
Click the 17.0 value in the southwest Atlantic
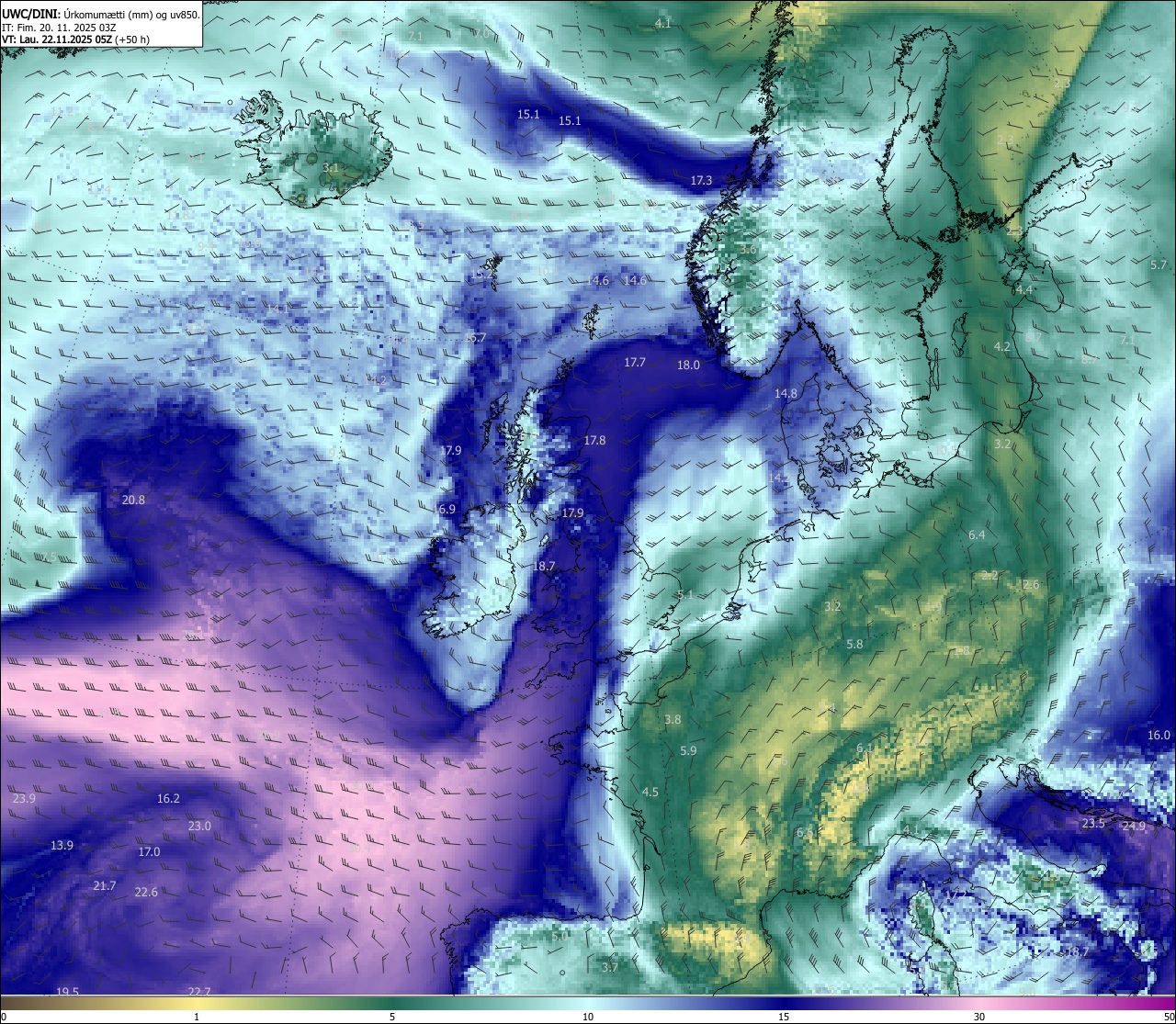pos(149,851)
